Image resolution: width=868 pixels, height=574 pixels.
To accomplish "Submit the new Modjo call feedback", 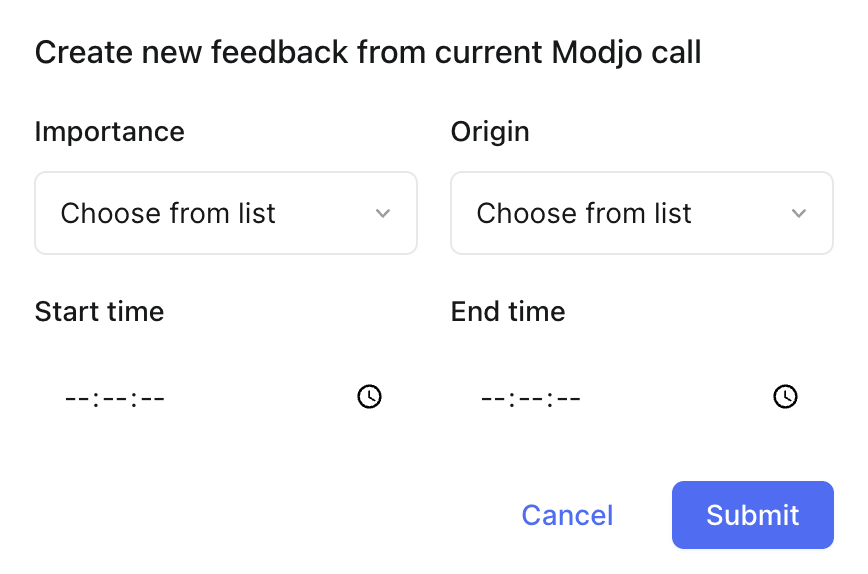I will (753, 515).
